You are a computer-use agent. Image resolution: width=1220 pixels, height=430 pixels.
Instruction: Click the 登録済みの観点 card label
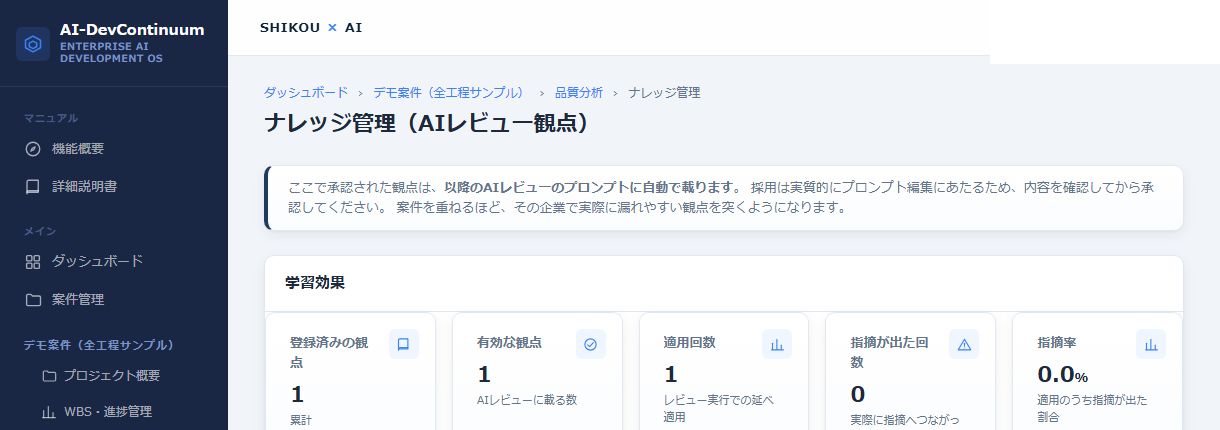(329, 352)
